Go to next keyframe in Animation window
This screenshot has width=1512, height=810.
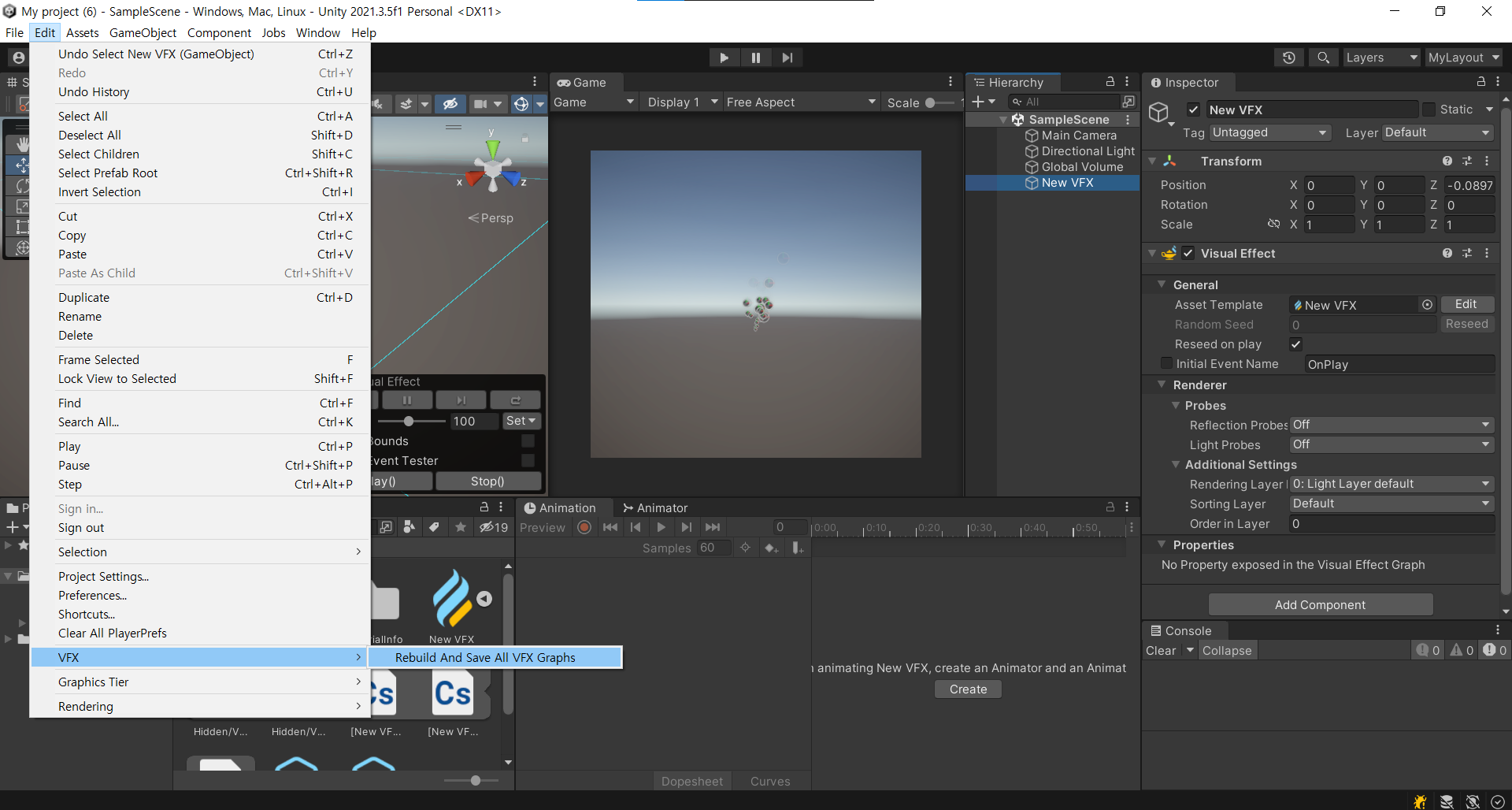pos(687,527)
